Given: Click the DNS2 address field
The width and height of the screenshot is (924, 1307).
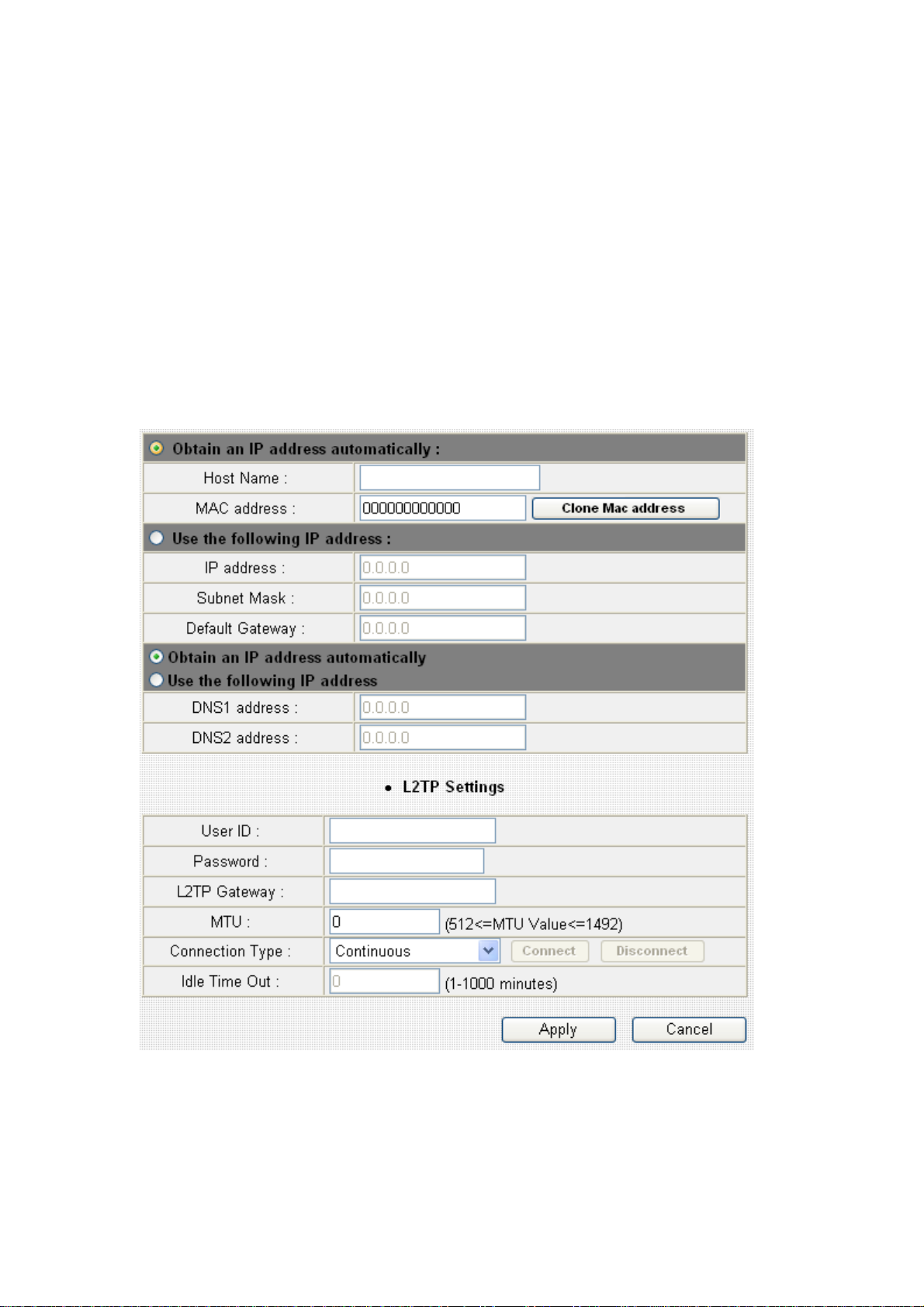Looking at the screenshot, I should [x=442, y=738].
